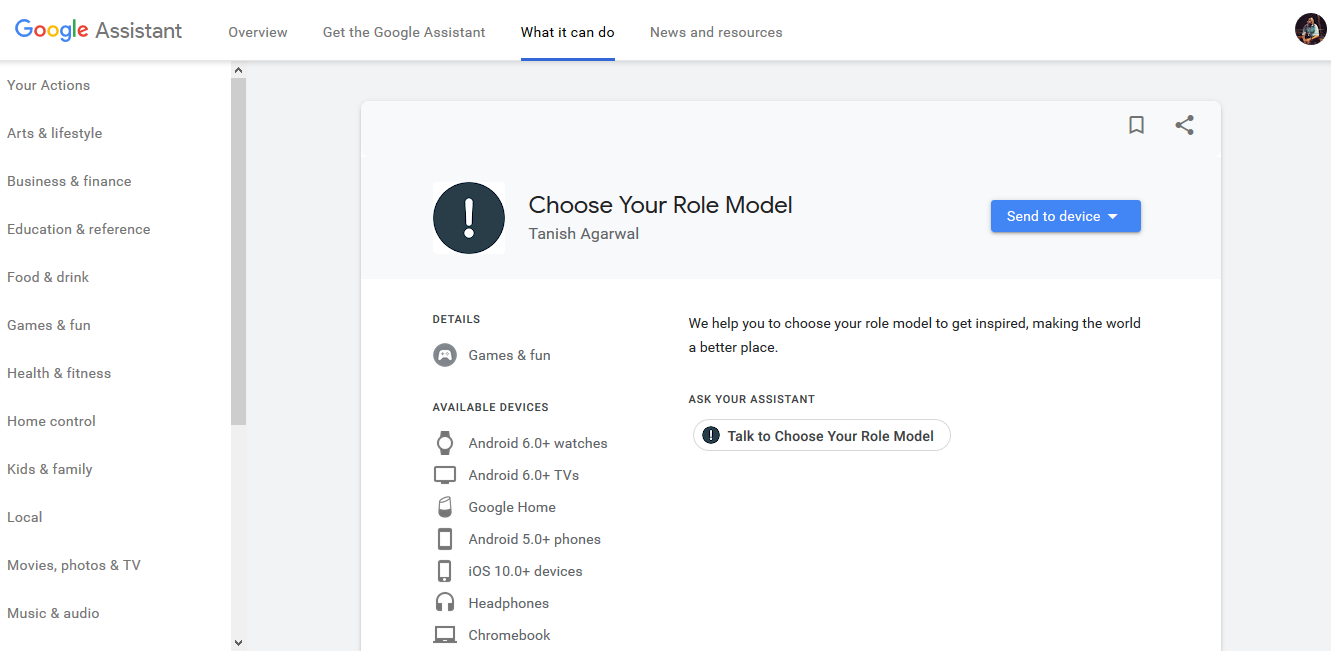The height and width of the screenshot is (651, 1331).
Task: Open the Business & finance category
Action: [69, 181]
